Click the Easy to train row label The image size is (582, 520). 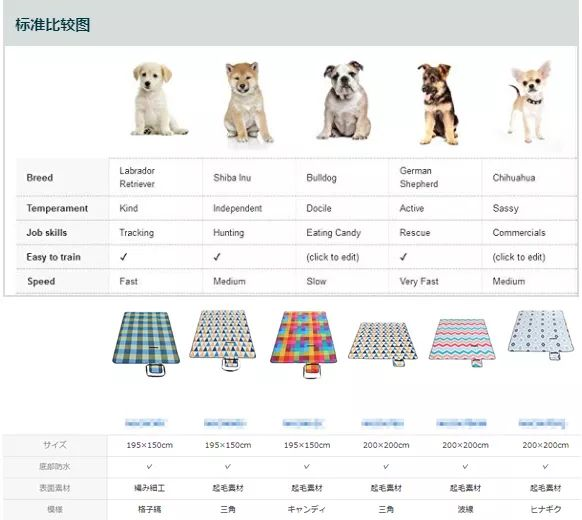[53, 257]
